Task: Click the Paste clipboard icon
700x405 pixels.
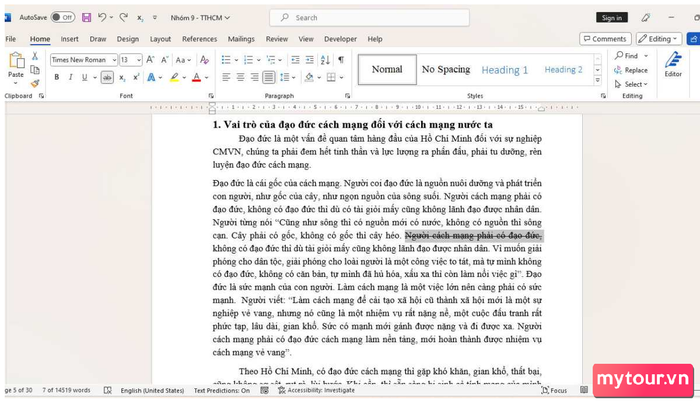Action: [16, 61]
